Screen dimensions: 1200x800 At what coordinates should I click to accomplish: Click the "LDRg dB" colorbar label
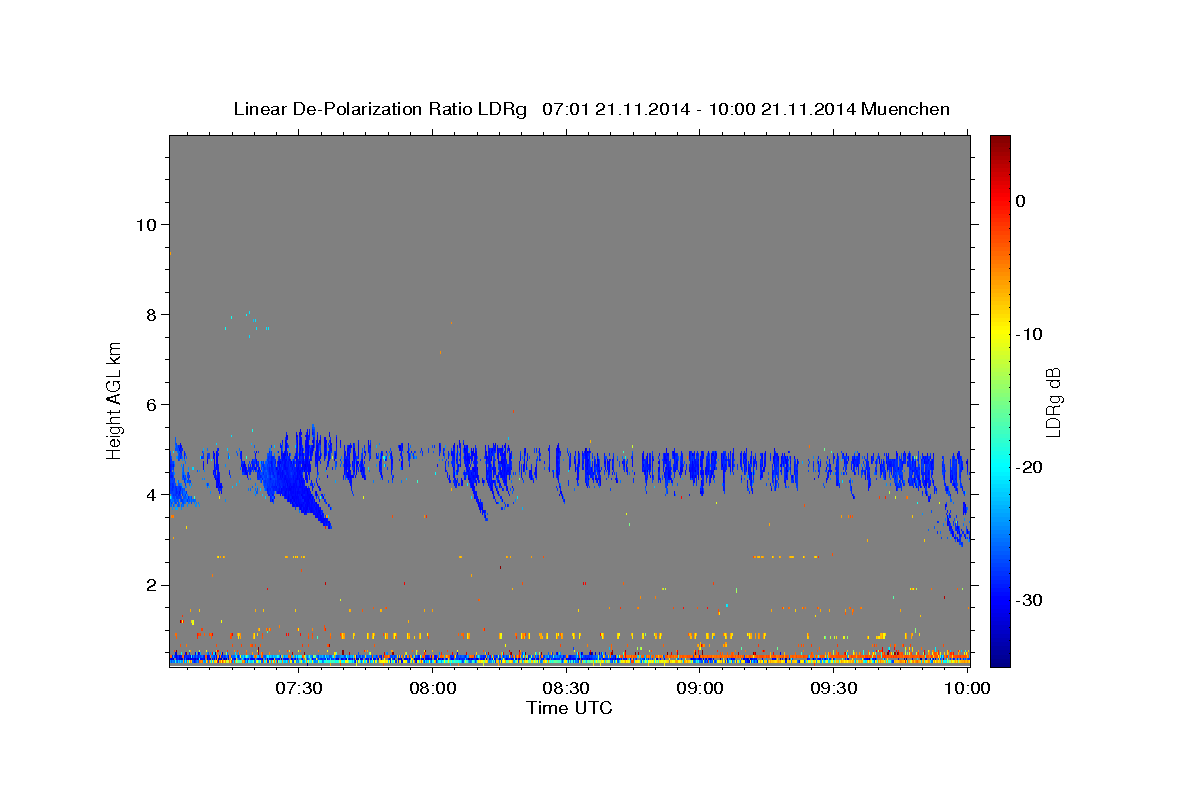(1053, 401)
